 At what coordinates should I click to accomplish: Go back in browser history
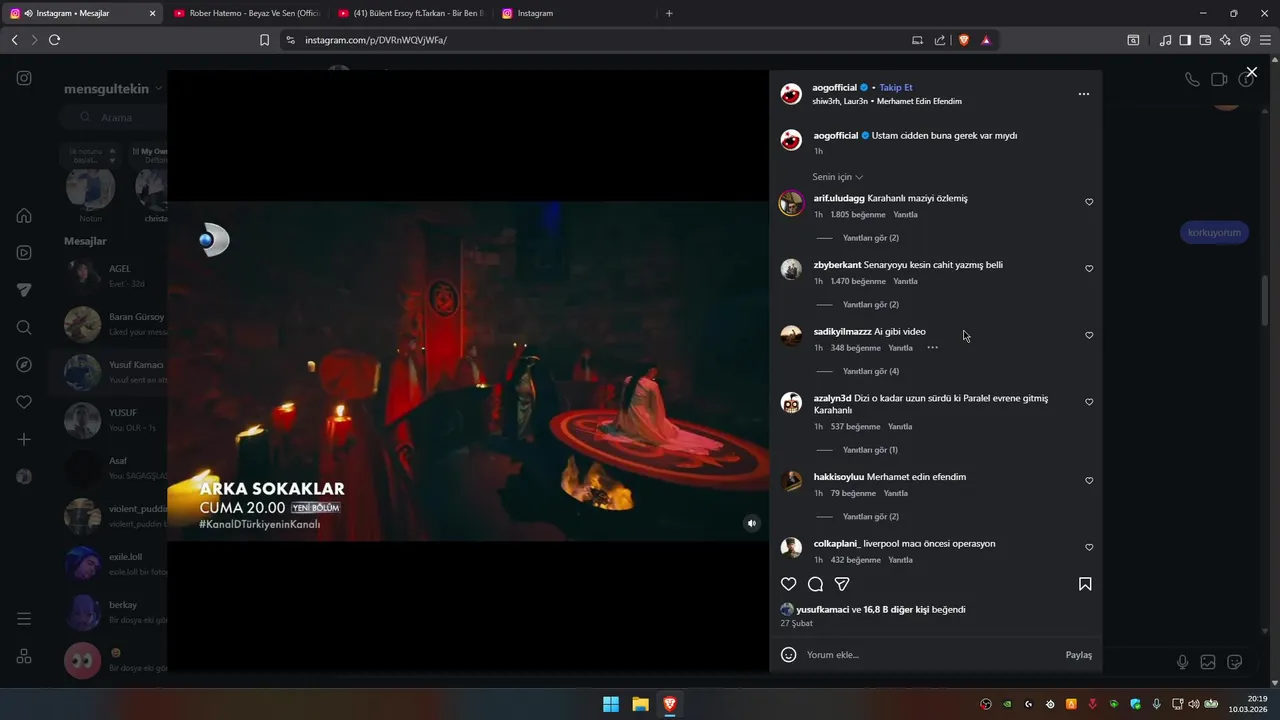[14, 40]
